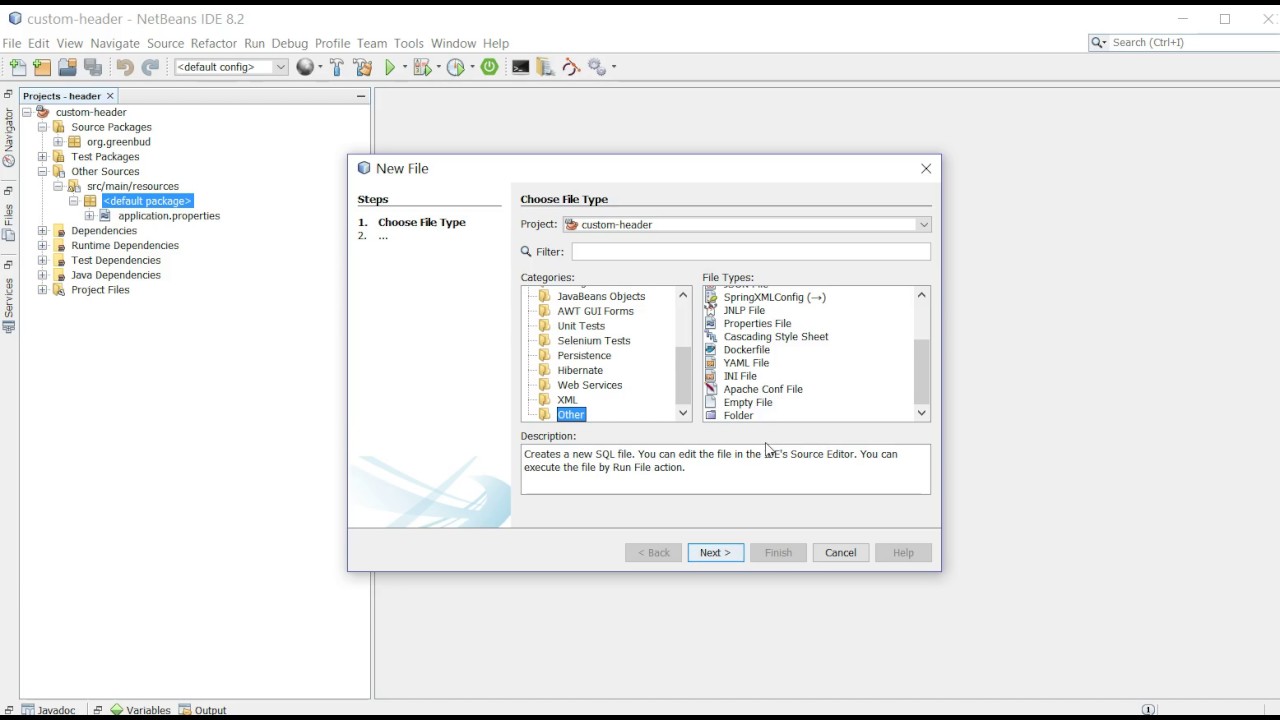Open the Variables panel at the bottom
This screenshot has width=1280, height=720.
click(141, 710)
